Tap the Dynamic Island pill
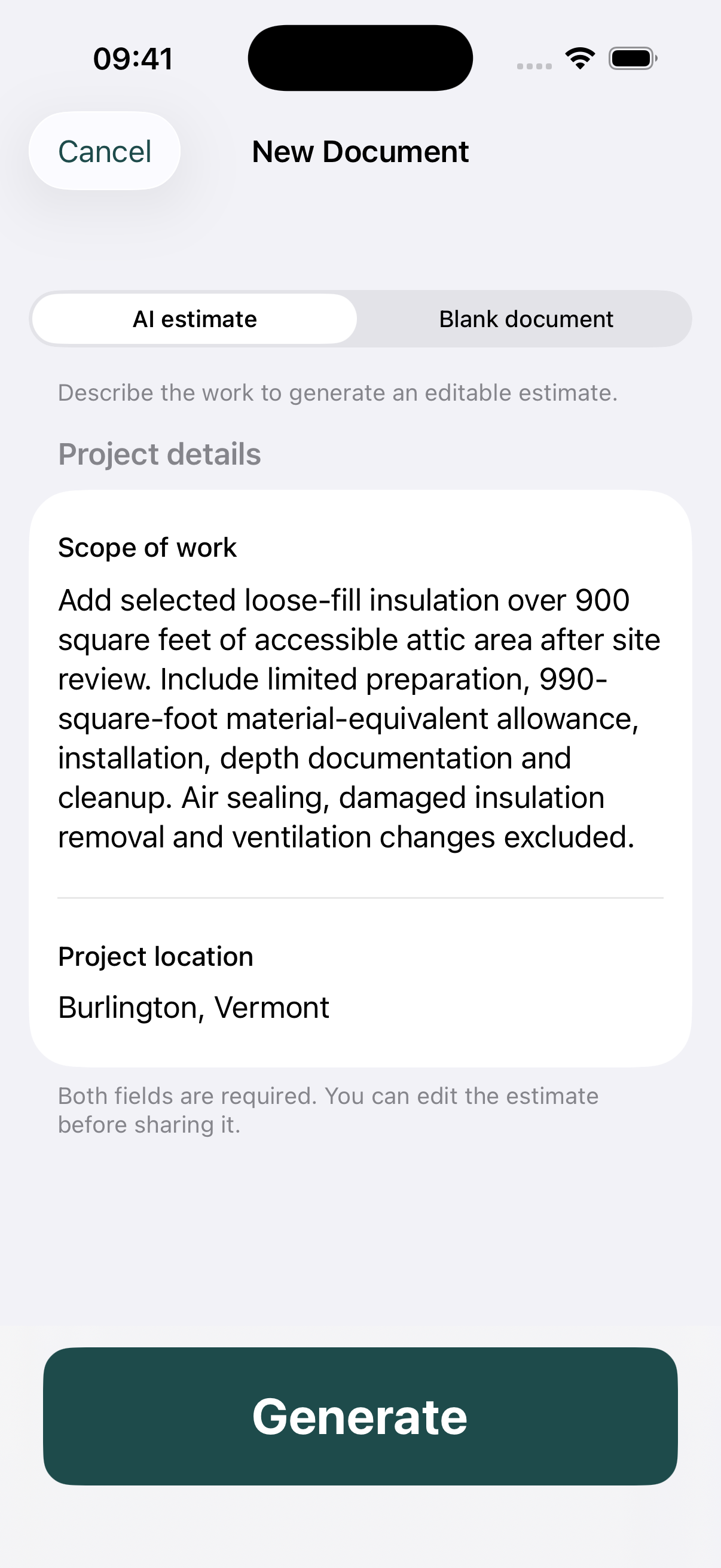Image resolution: width=721 pixels, height=1568 pixels. click(360, 58)
